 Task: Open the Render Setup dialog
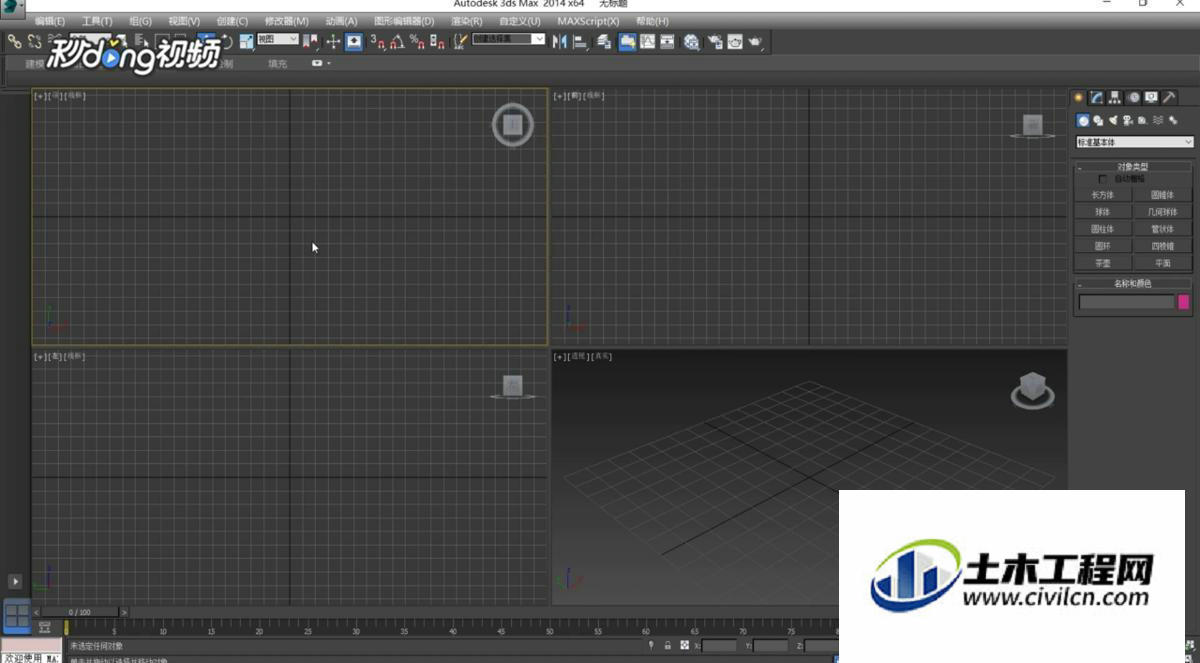(715, 41)
